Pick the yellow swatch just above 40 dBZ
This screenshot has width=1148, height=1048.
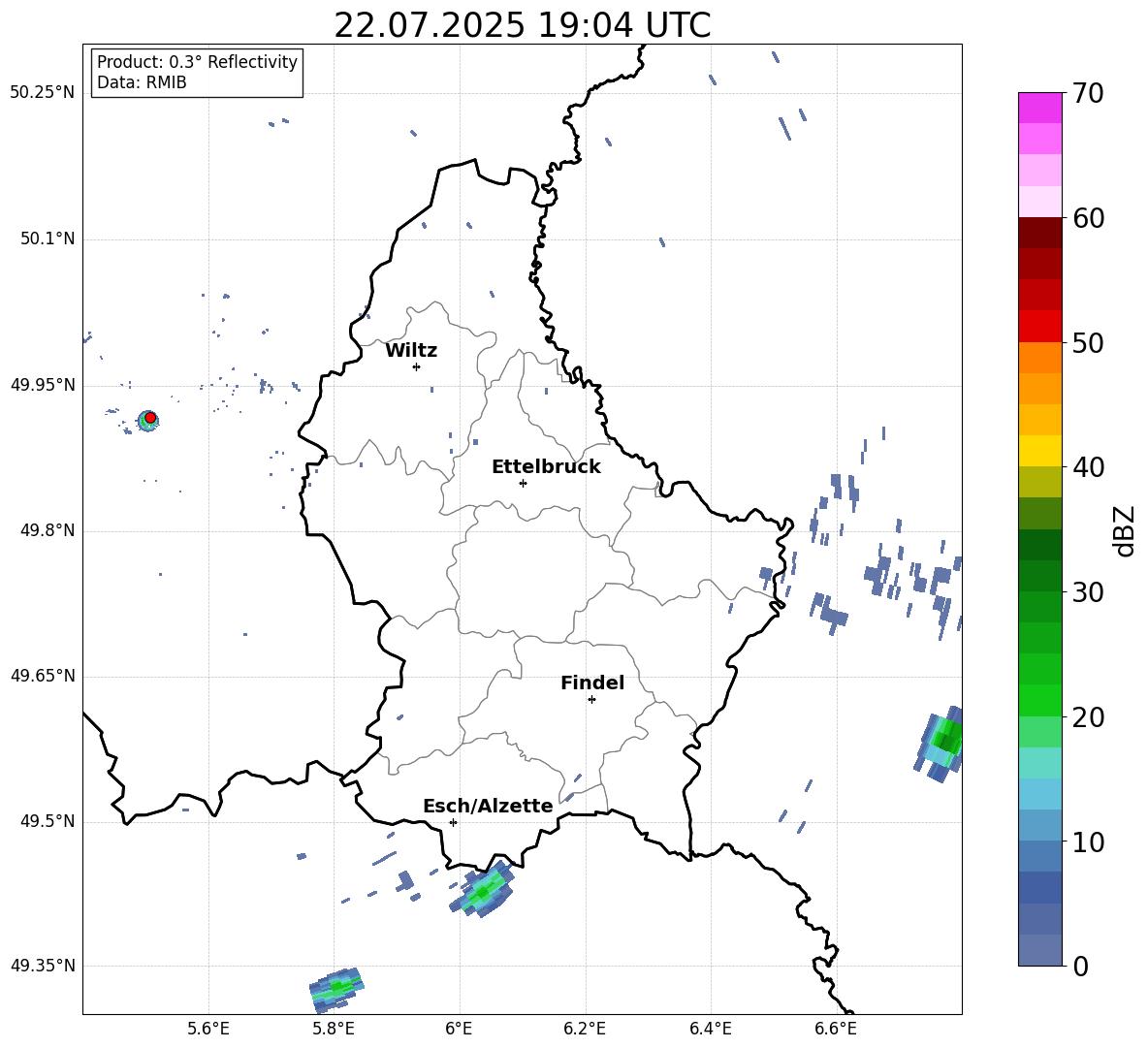(1040, 451)
